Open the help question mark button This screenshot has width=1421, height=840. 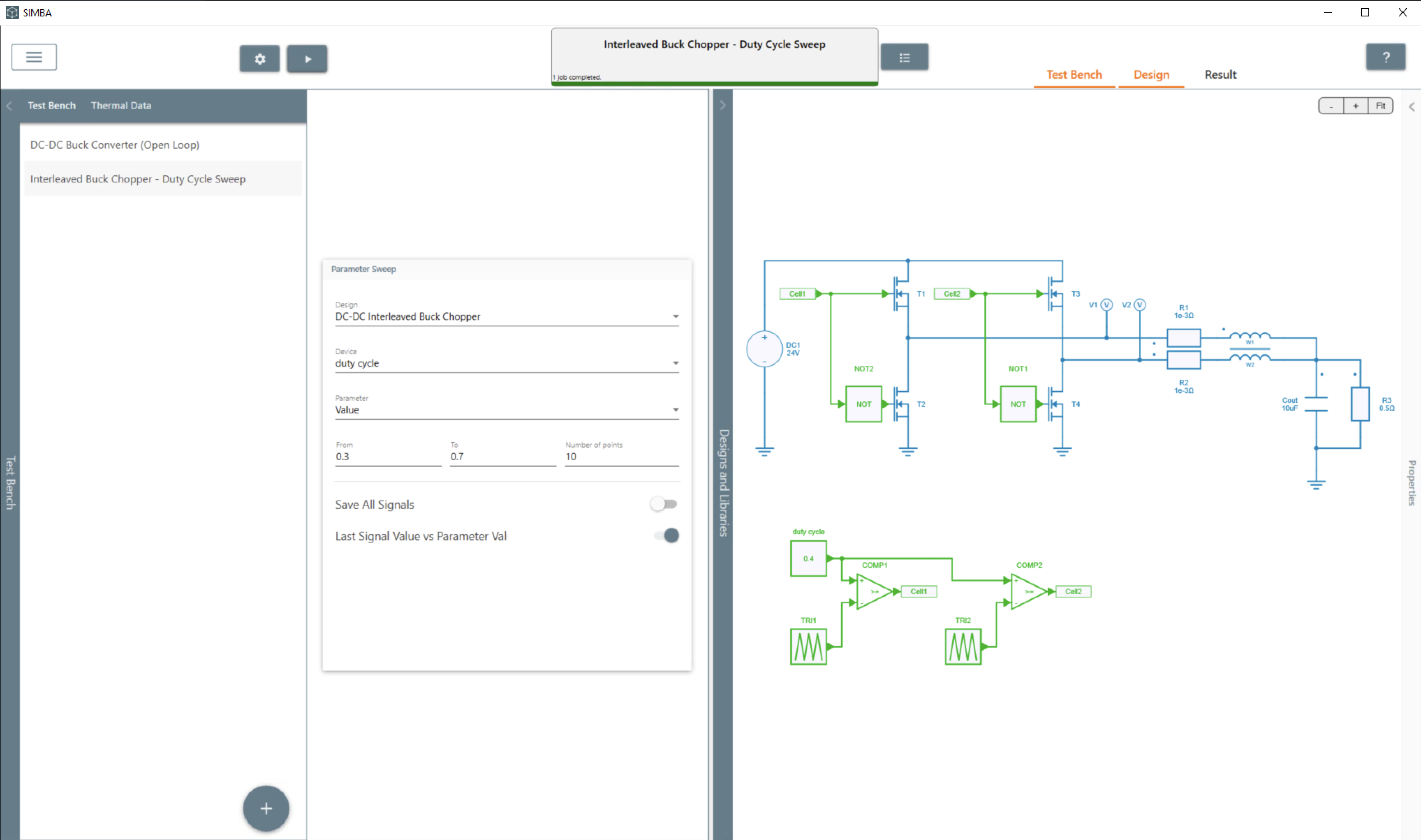click(1385, 57)
